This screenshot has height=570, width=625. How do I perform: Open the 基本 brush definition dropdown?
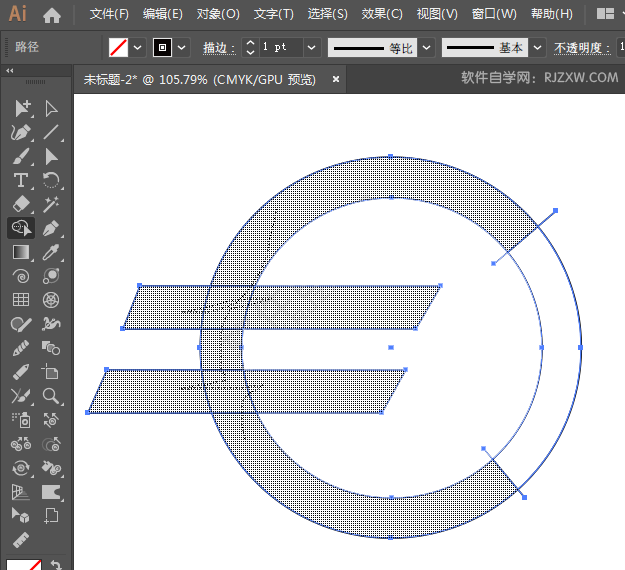tap(538, 48)
